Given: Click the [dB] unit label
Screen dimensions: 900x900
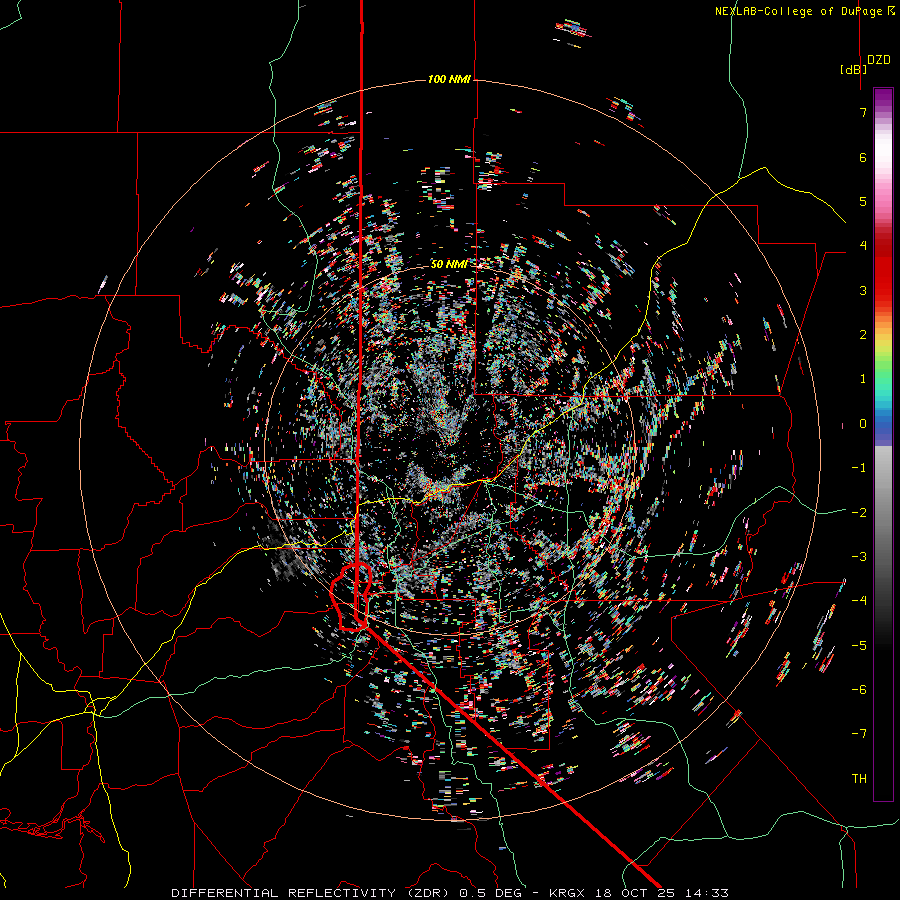Looking at the screenshot, I should [x=853, y=69].
